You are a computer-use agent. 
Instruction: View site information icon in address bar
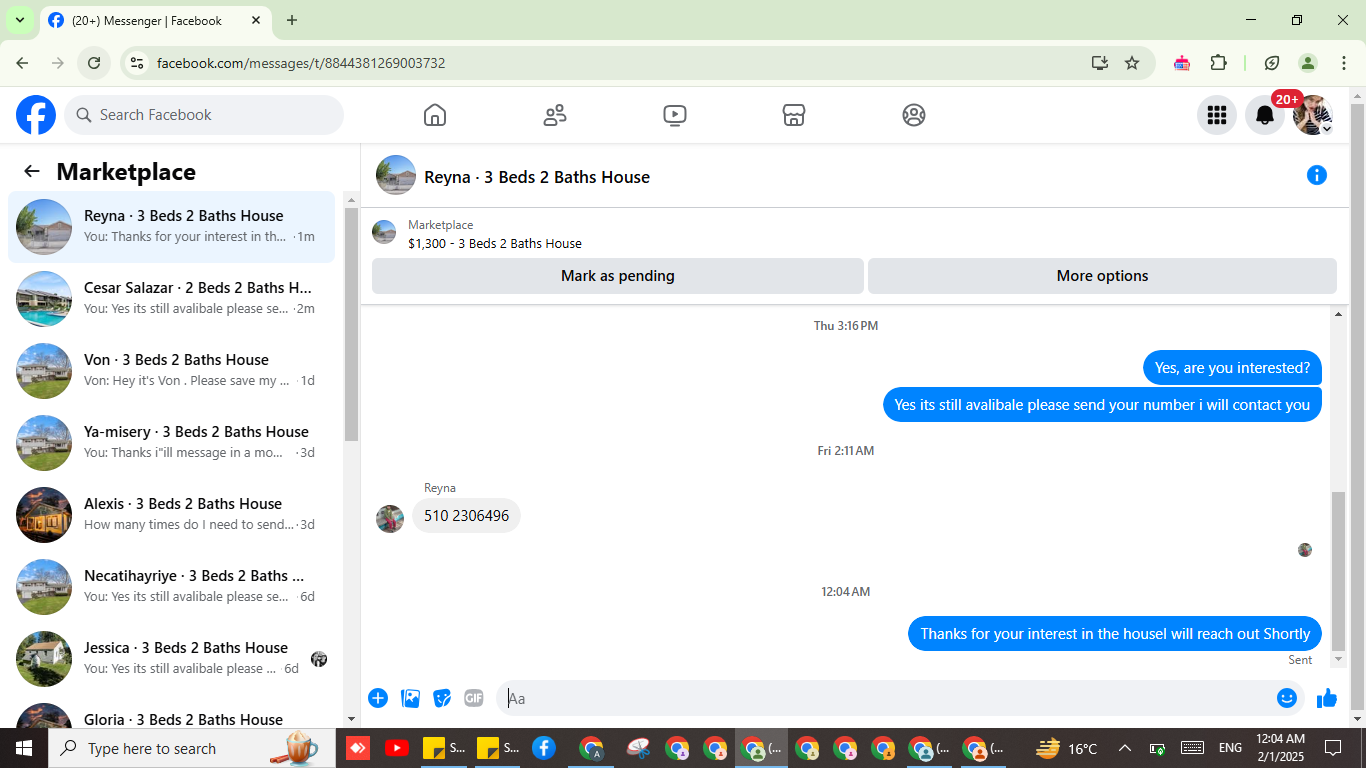coord(138,63)
